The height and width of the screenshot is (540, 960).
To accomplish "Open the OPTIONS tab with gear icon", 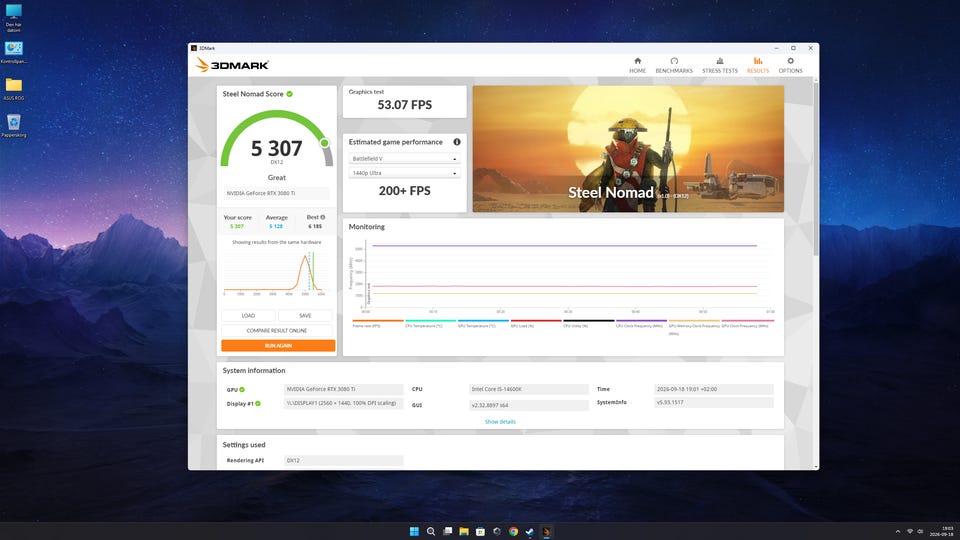I will click(790, 65).
